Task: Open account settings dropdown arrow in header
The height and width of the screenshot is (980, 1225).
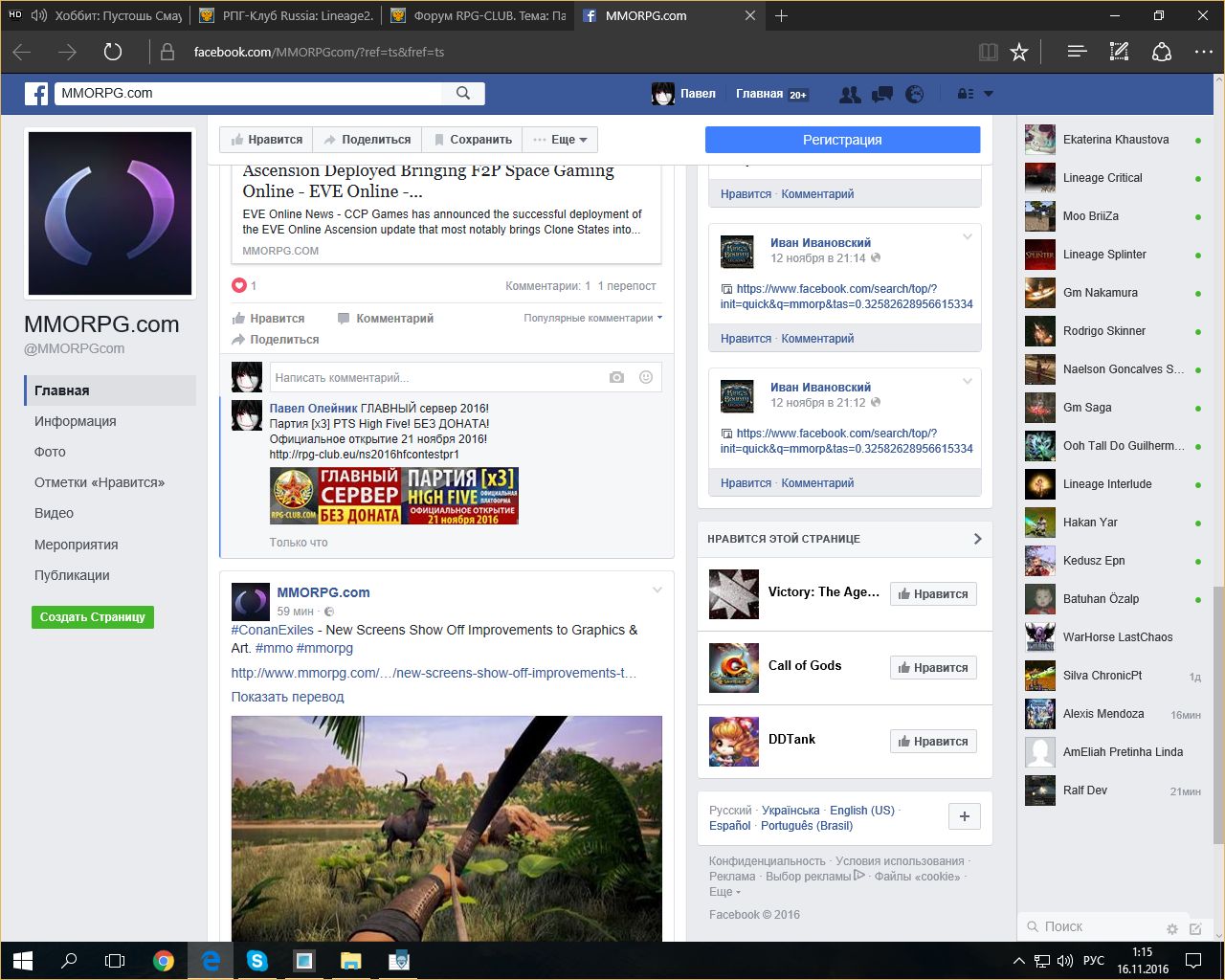Action: 989,94
